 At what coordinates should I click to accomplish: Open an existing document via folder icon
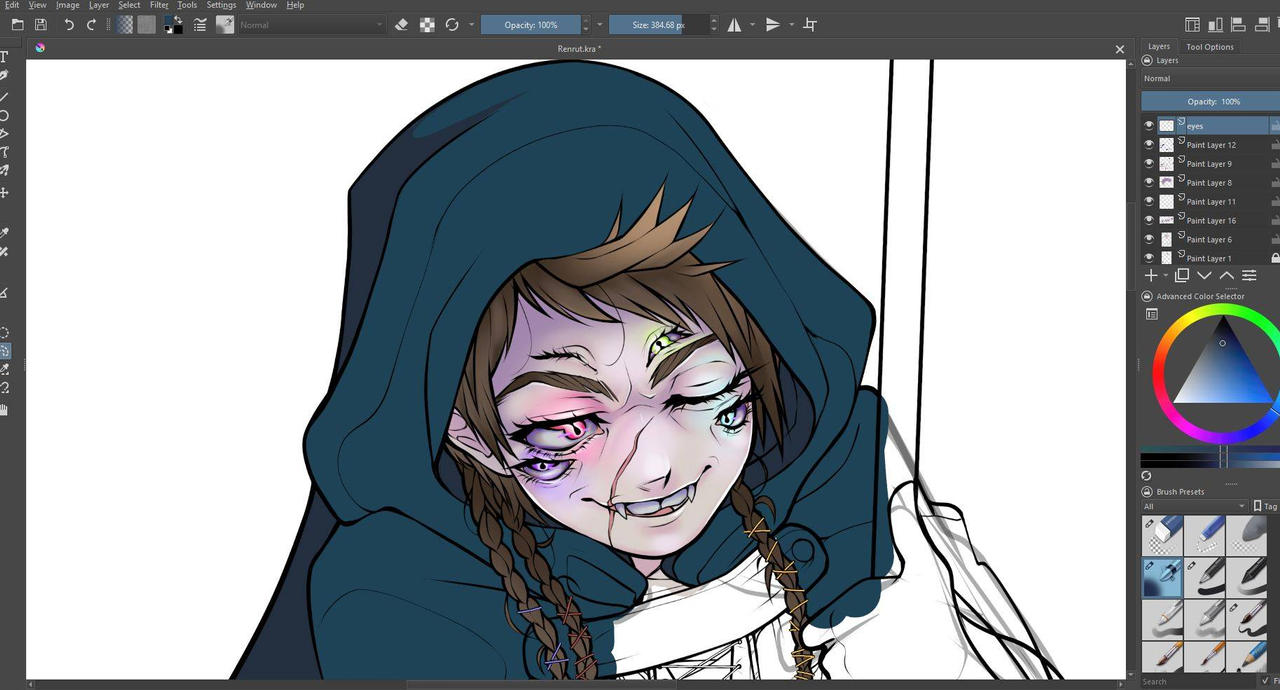click(17, 25)
